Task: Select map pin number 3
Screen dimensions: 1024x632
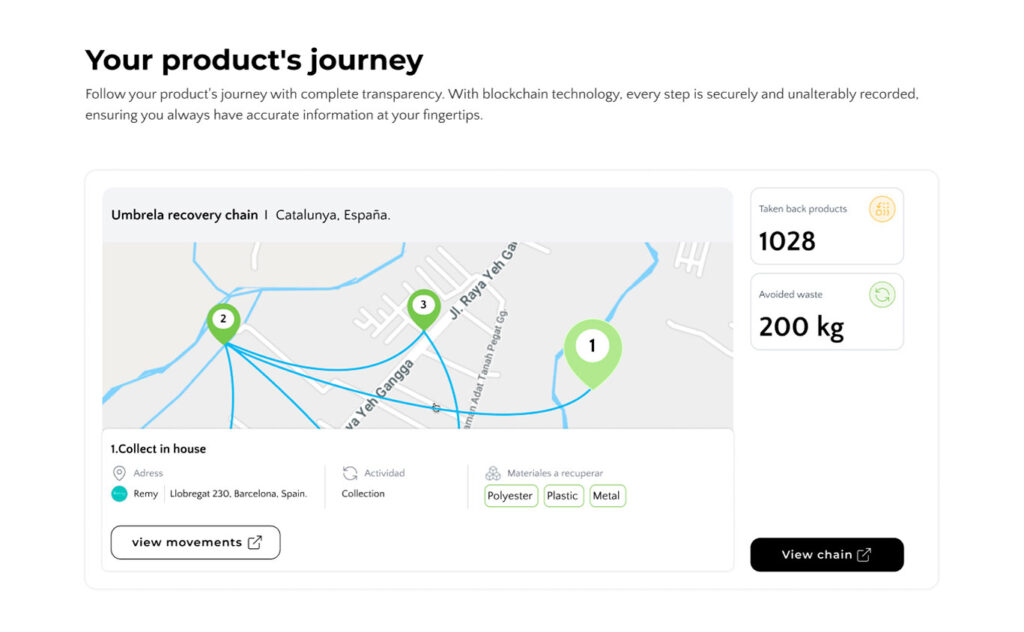Action: click(x=424, y=309)
